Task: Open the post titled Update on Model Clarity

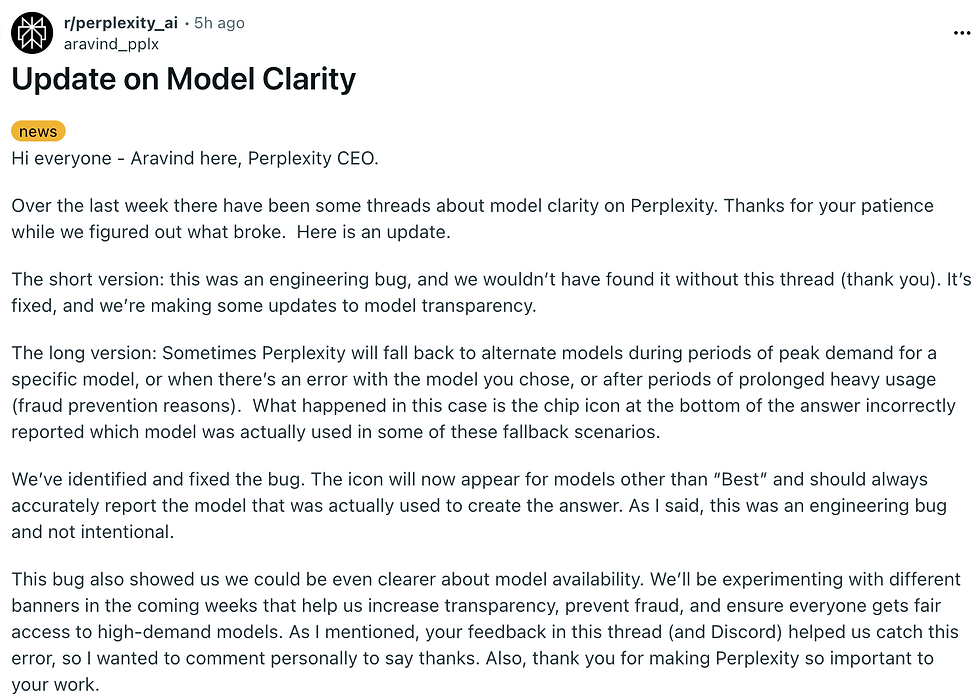Action: (x=183, y=79)
